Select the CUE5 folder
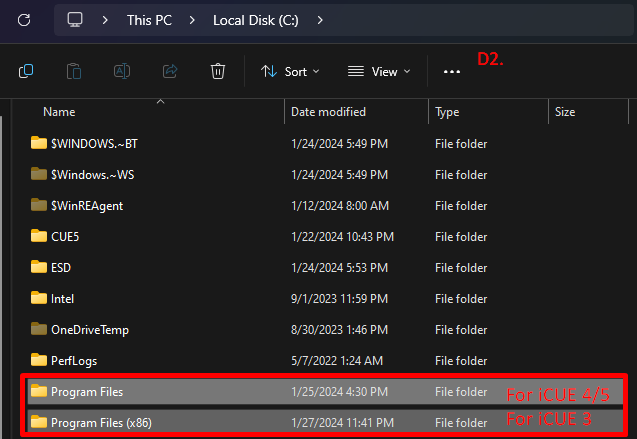 point(66,236)
